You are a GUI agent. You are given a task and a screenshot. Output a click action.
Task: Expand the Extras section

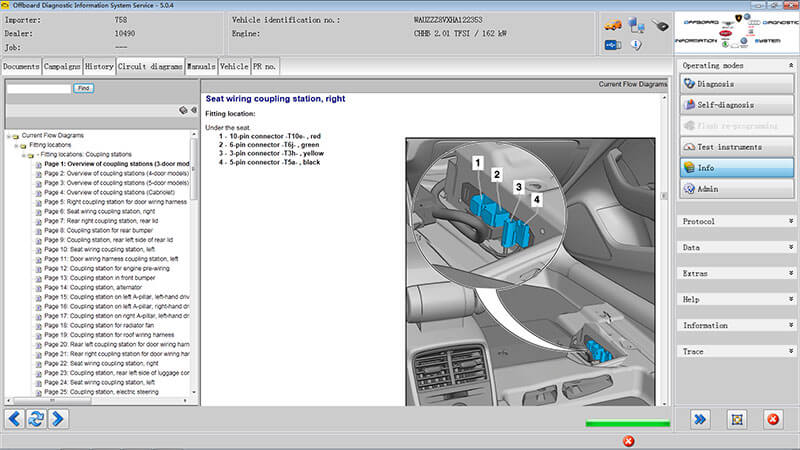[x=791, y=273]
